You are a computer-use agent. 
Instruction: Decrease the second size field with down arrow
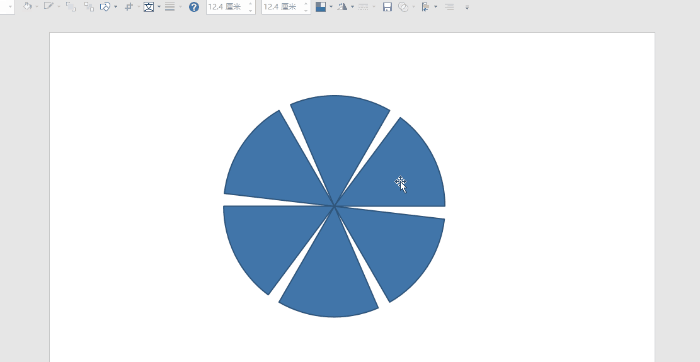306,10
